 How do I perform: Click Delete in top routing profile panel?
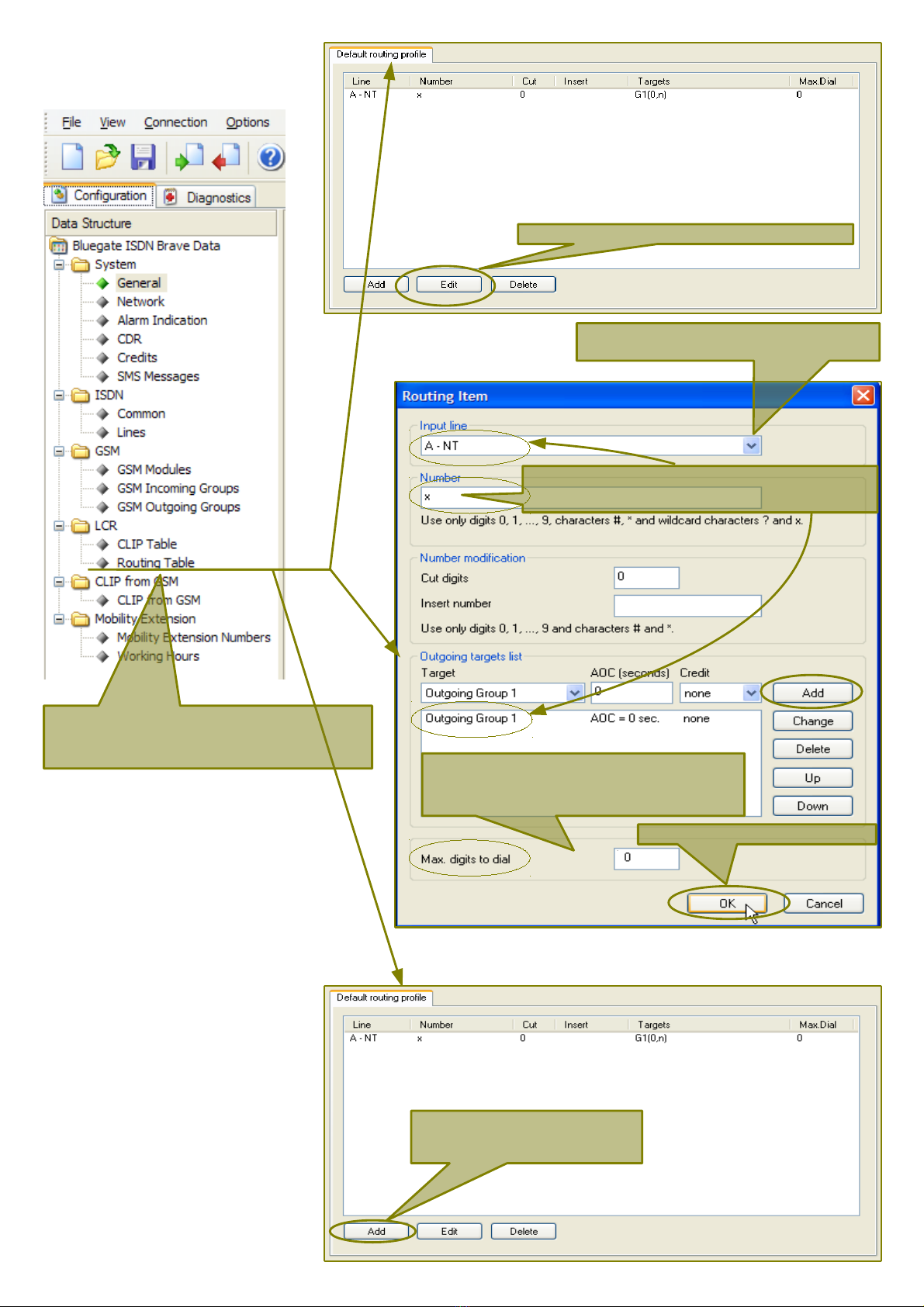524,284
